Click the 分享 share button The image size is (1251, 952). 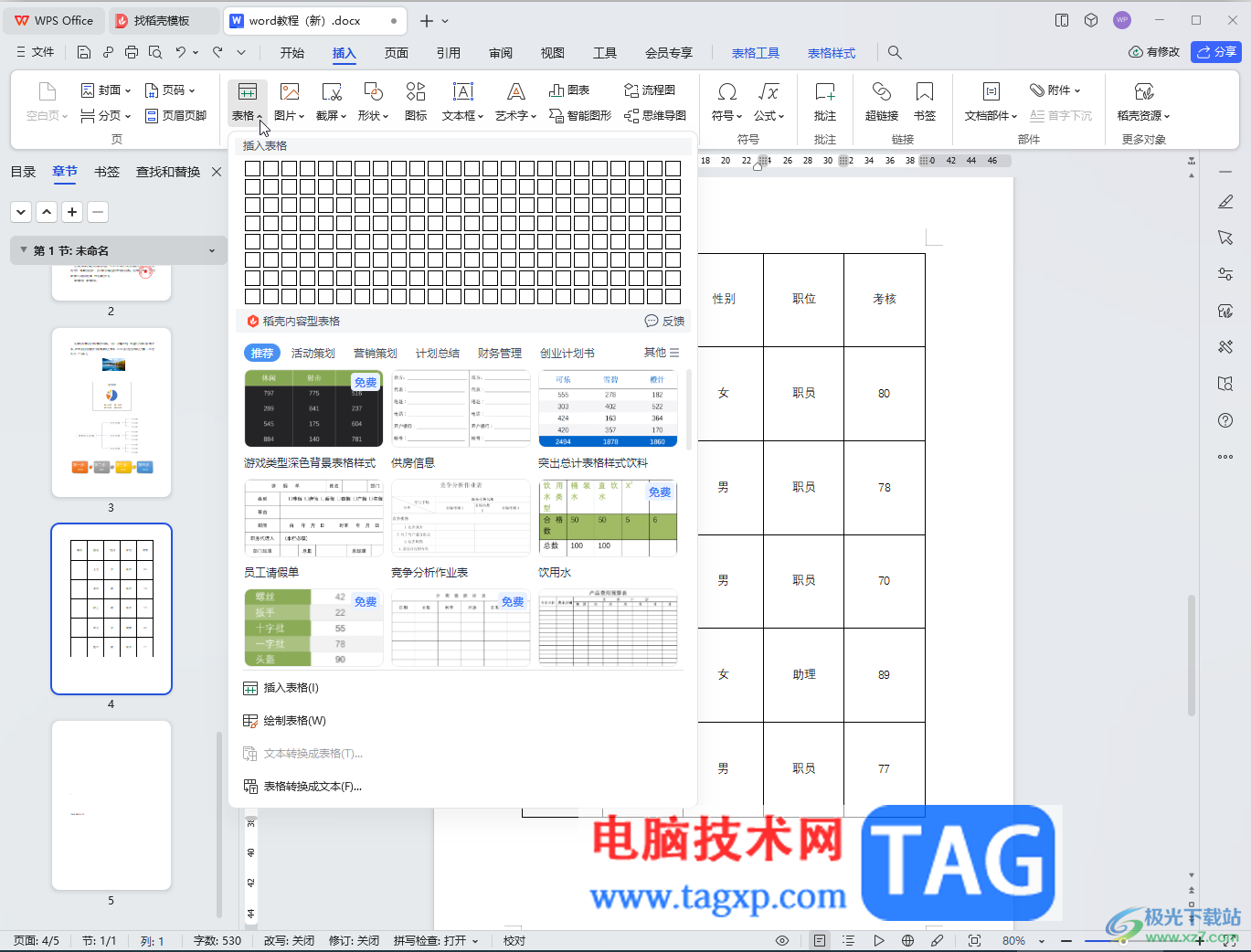pos(1216,52)
